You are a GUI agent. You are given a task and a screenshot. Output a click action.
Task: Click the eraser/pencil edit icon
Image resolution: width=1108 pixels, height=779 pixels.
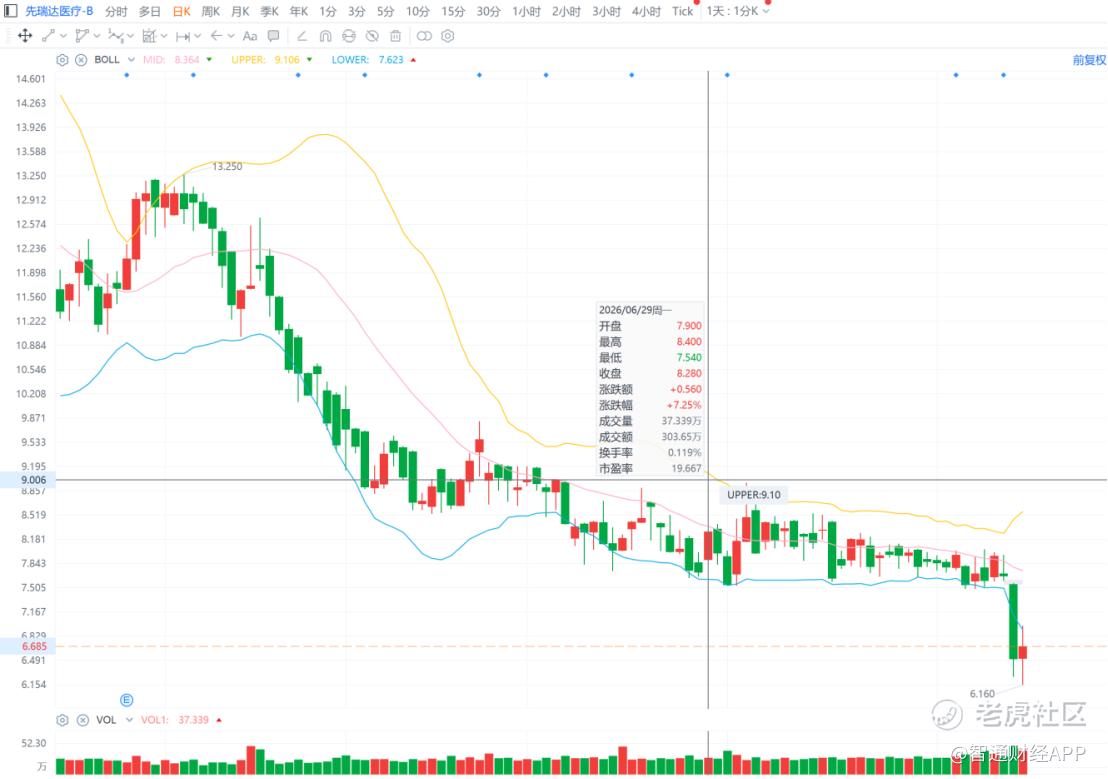(302, 35)
